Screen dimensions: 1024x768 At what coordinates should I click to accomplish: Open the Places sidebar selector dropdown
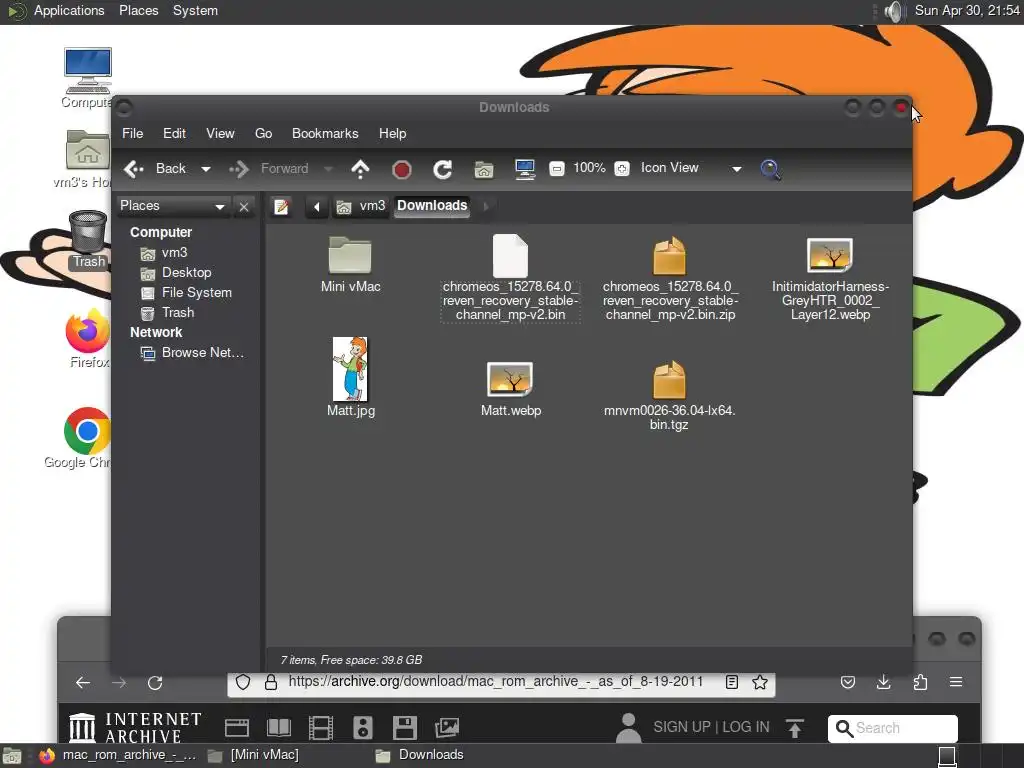[172, 206]
